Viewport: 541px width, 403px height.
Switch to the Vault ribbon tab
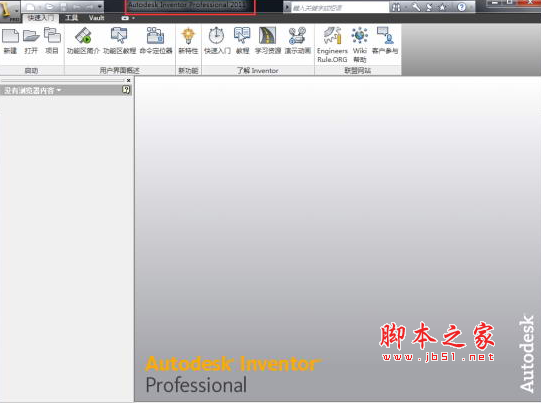coord(96,18)
